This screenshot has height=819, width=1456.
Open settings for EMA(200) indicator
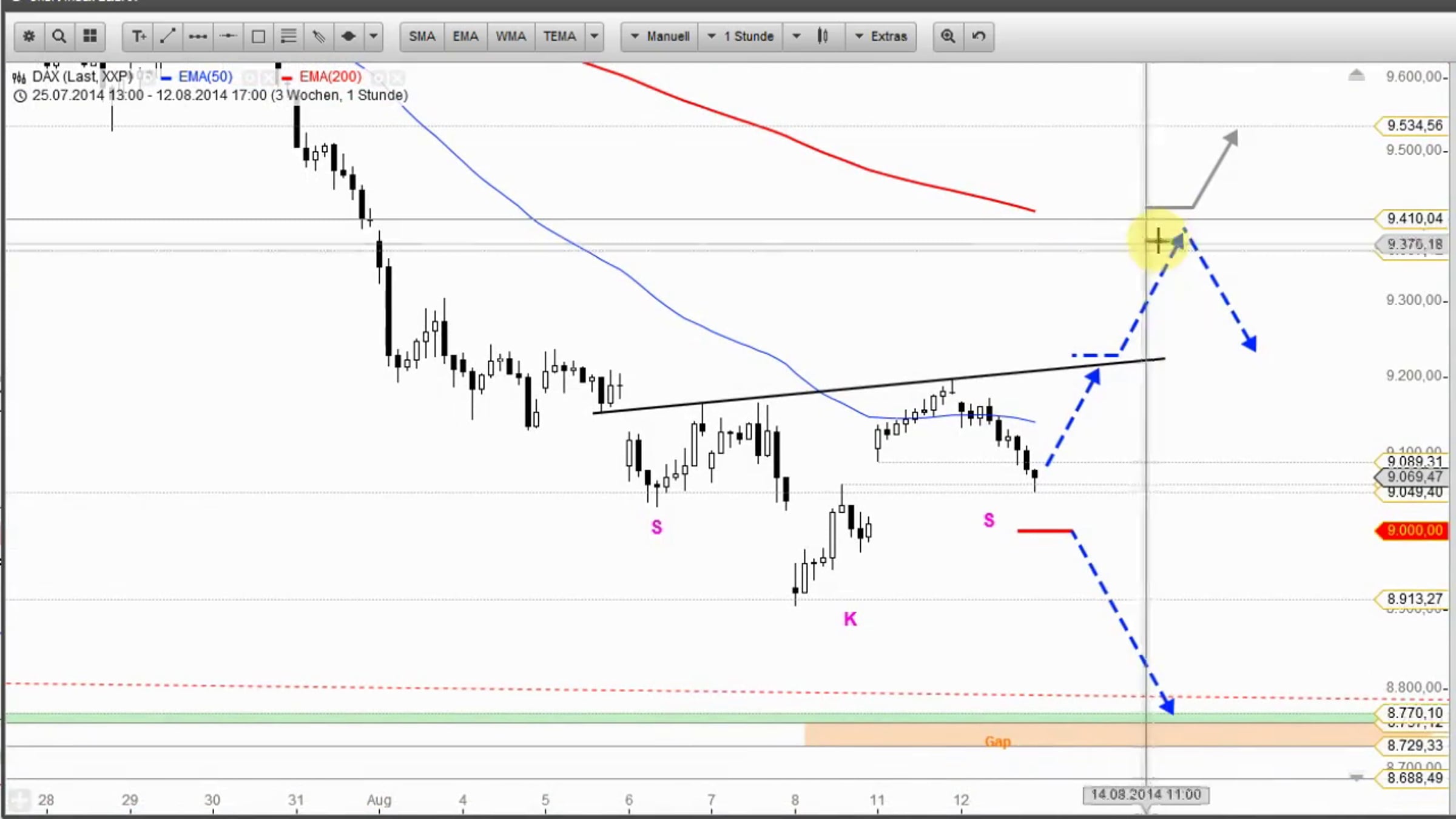click(x=379, y=78)
